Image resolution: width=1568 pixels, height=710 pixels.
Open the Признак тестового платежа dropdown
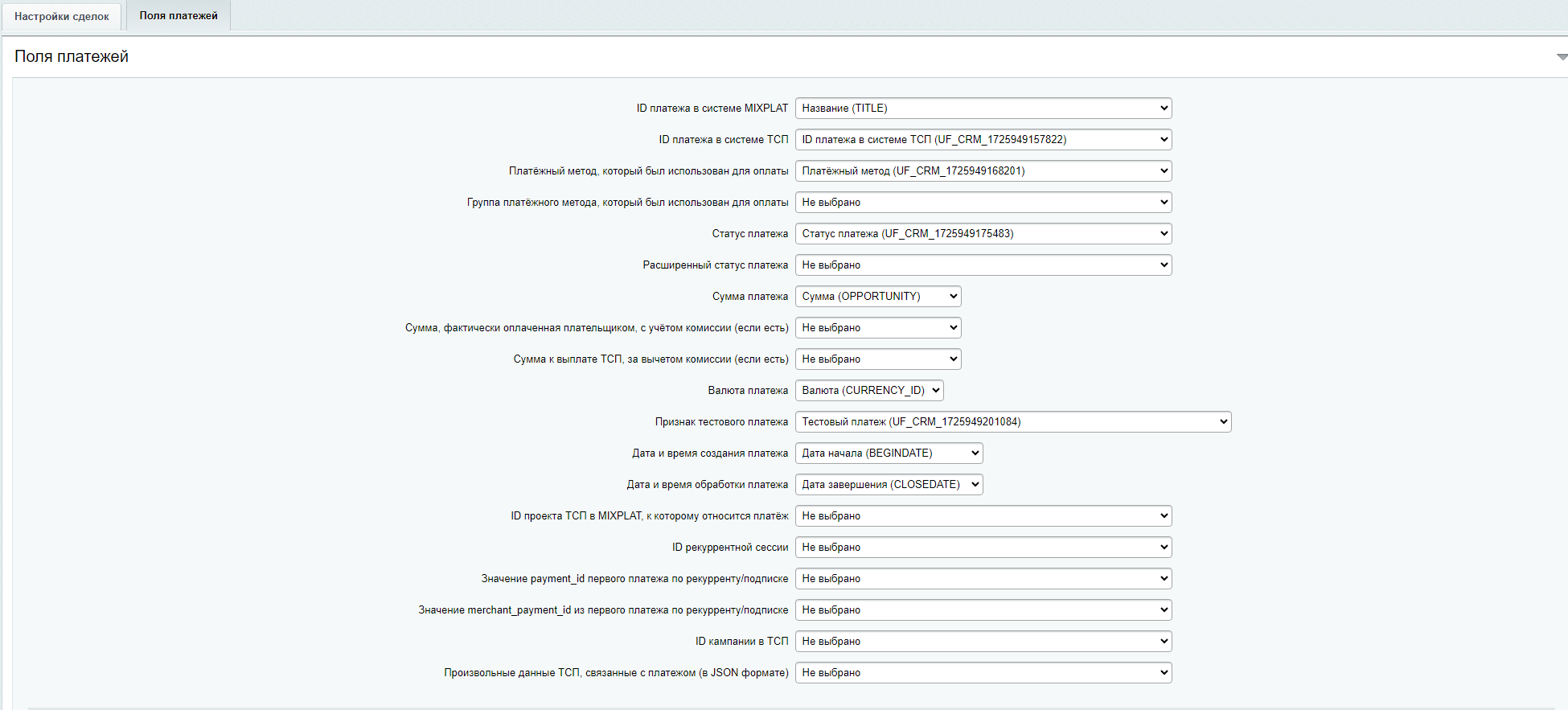[1012, 422]
